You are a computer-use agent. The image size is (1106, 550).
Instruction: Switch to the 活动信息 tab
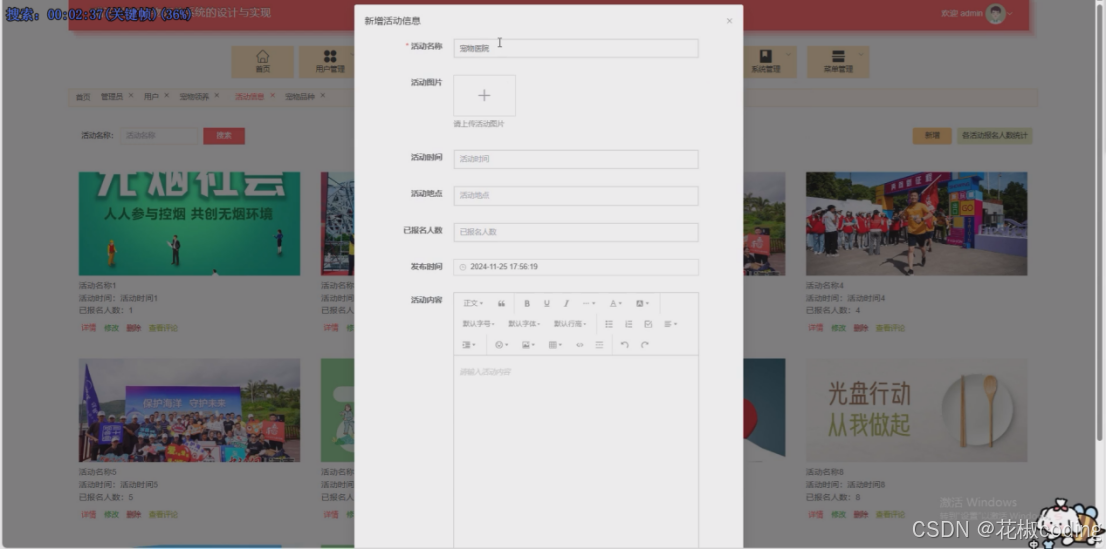(250, 97)
